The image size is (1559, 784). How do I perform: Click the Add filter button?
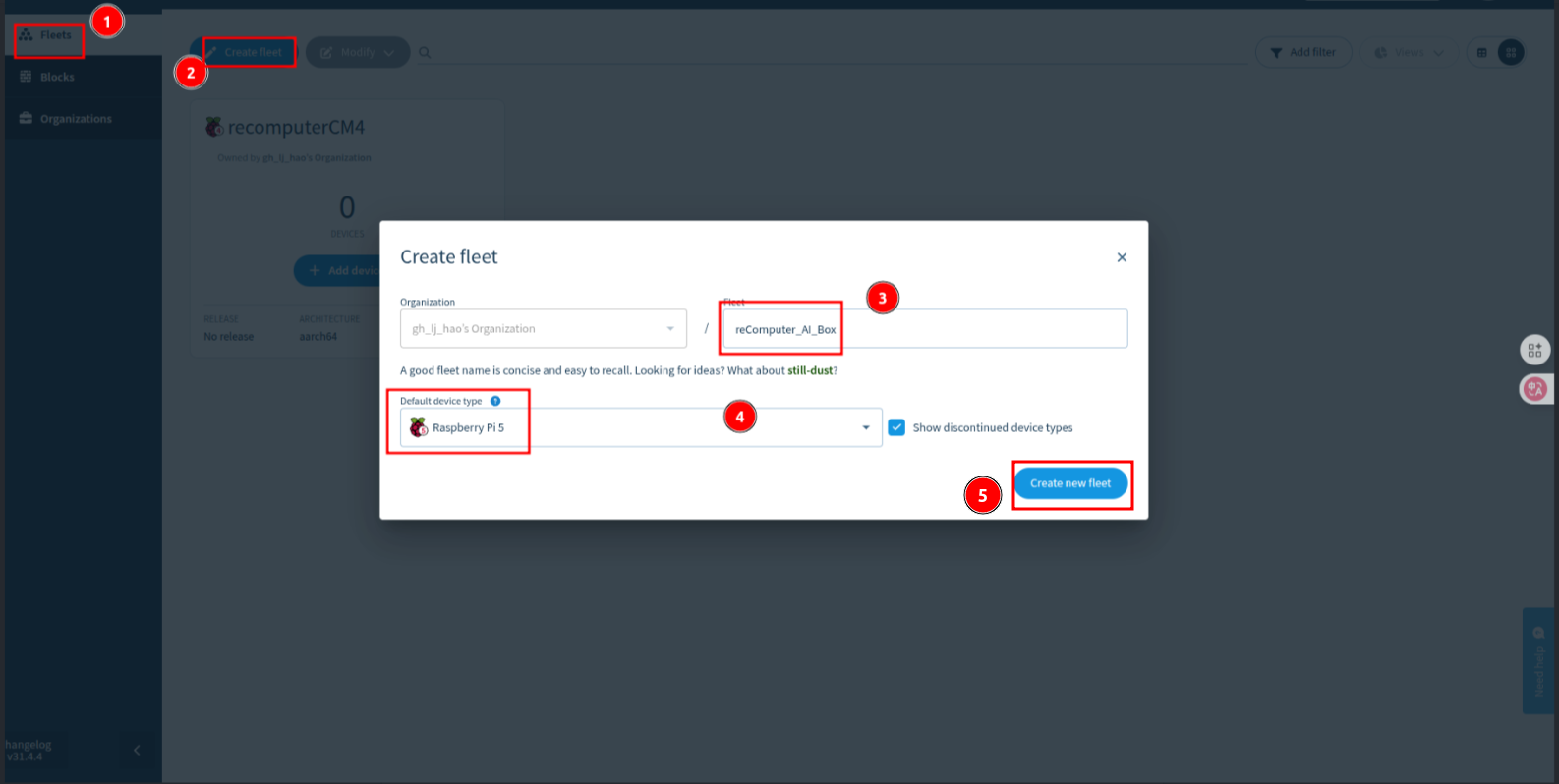tap(1302, 52)
